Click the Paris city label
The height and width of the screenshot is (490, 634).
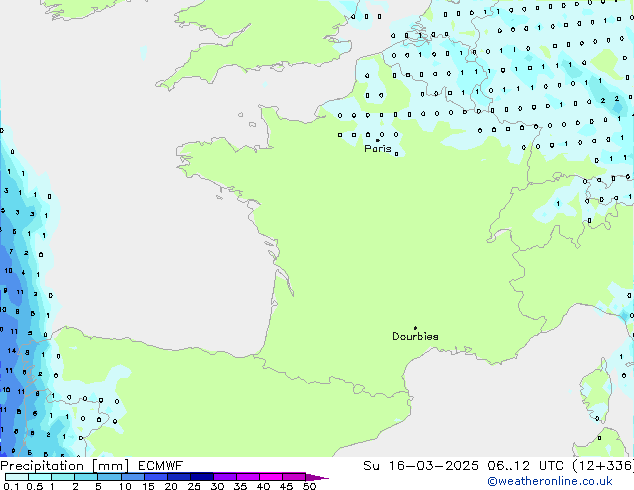[378, 149]
